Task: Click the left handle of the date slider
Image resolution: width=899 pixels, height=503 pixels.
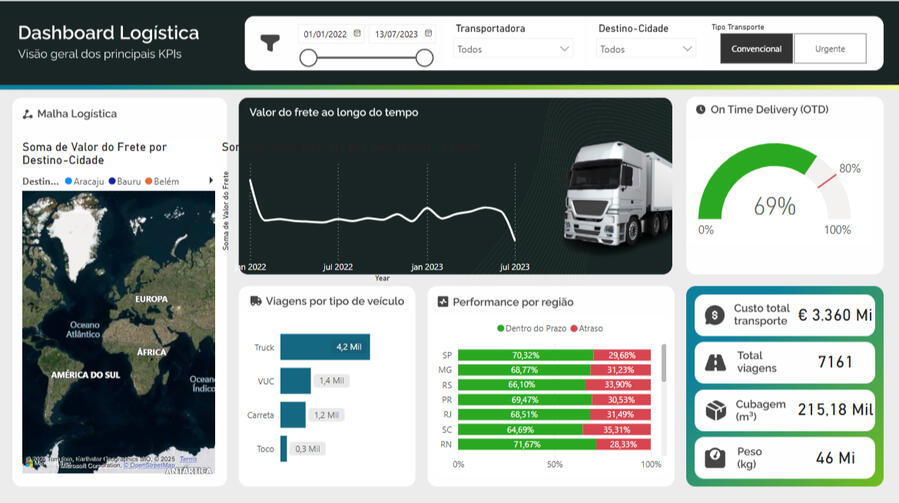Action: (308, 58)
